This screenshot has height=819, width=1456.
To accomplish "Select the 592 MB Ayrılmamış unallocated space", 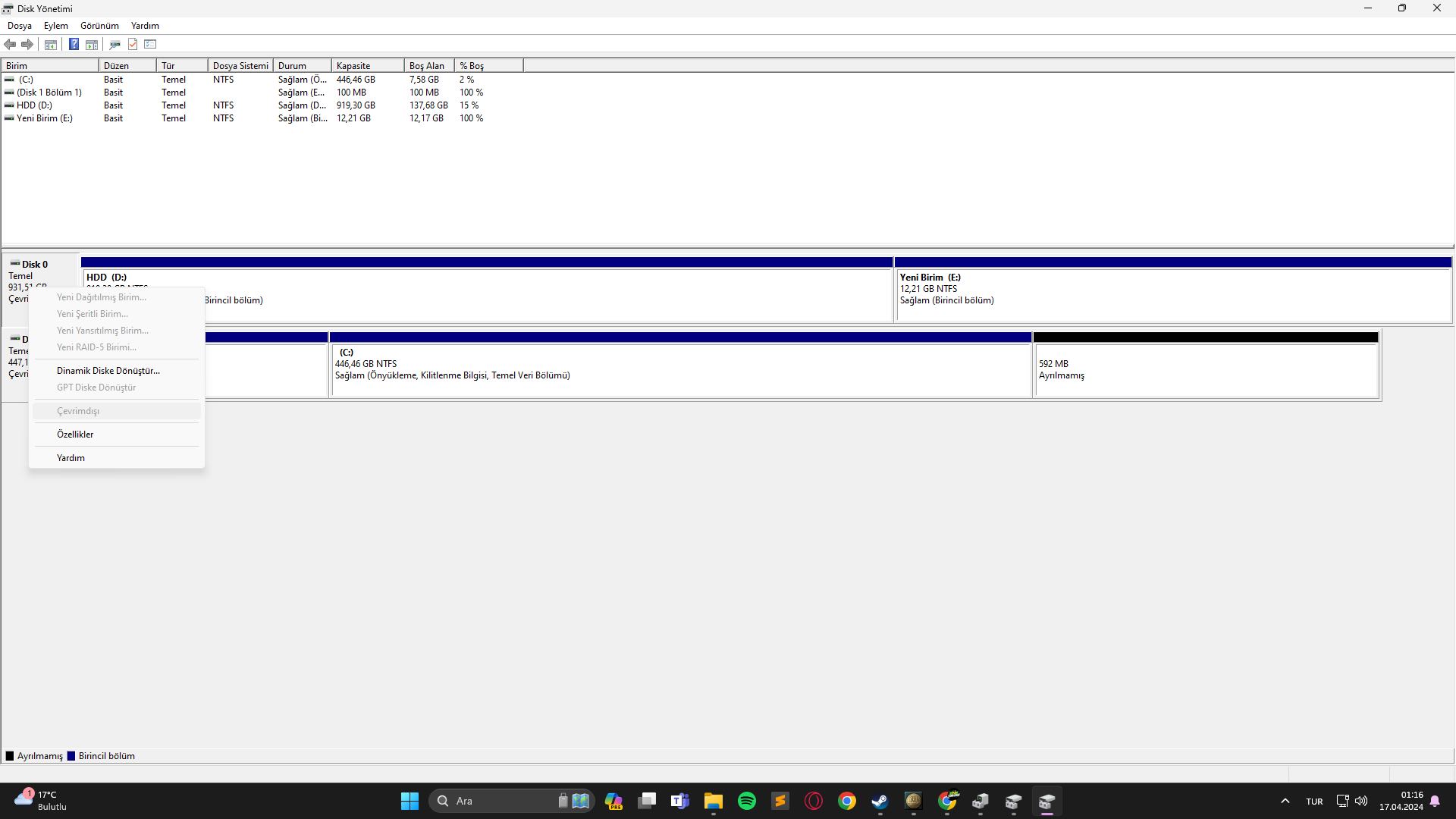I will click(x=1205, y=370).
